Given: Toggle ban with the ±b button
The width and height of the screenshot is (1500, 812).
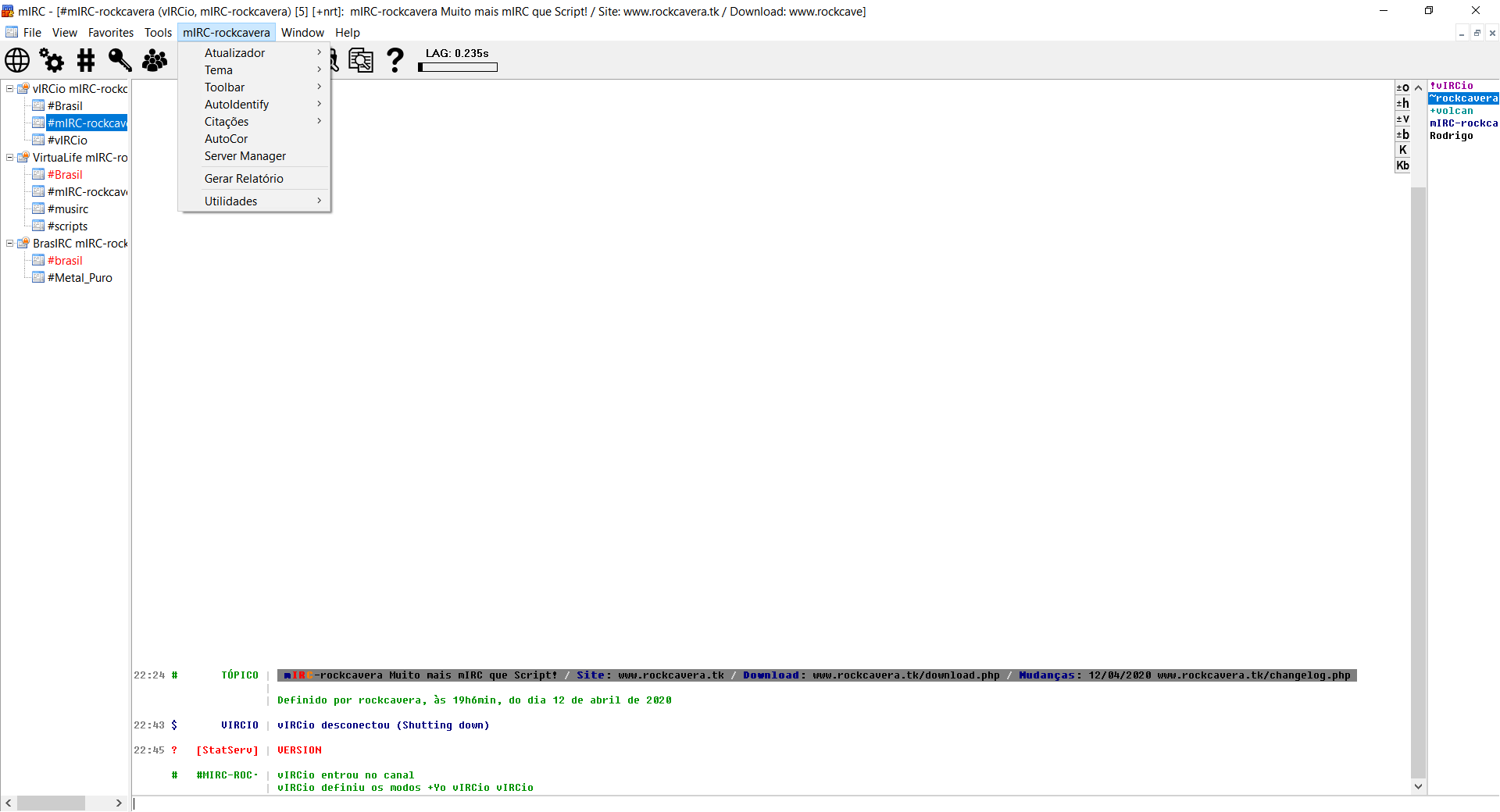Looking at the screenshot, I should (x=1403, y=134).
